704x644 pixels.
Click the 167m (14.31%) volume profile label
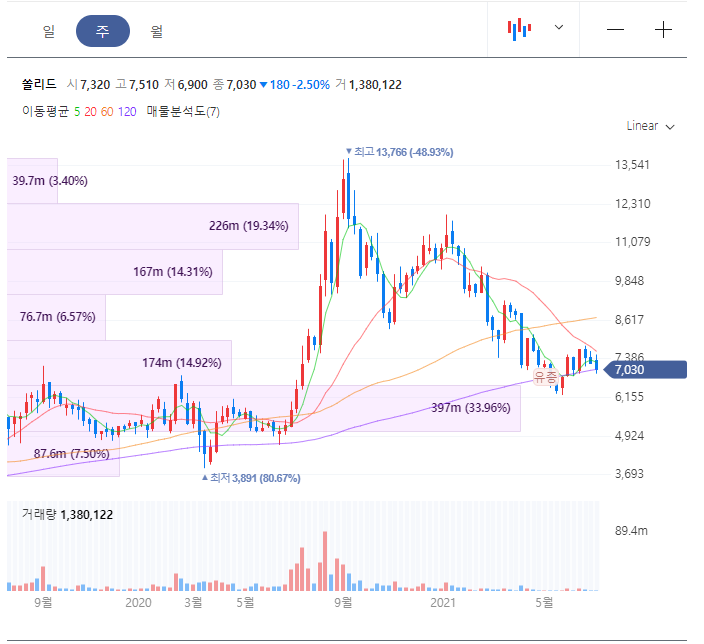click(173, 272)
